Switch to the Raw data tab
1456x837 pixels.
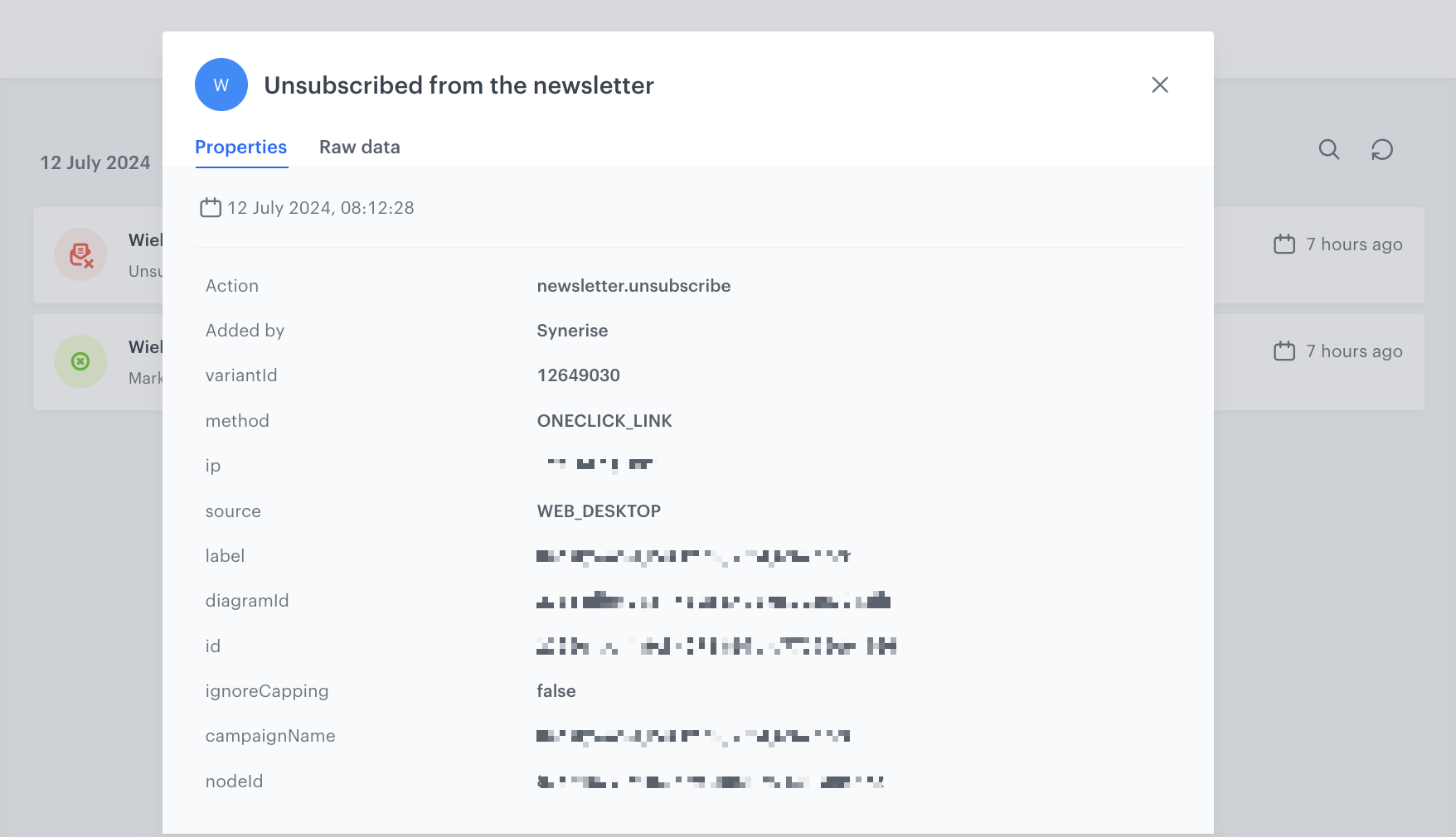pos(359,147)
